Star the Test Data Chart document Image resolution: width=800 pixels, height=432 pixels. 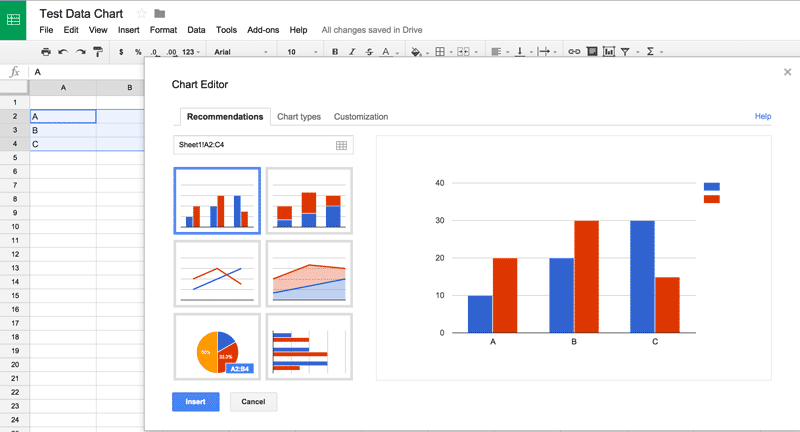pyautogui.click(x=141, y=14)
